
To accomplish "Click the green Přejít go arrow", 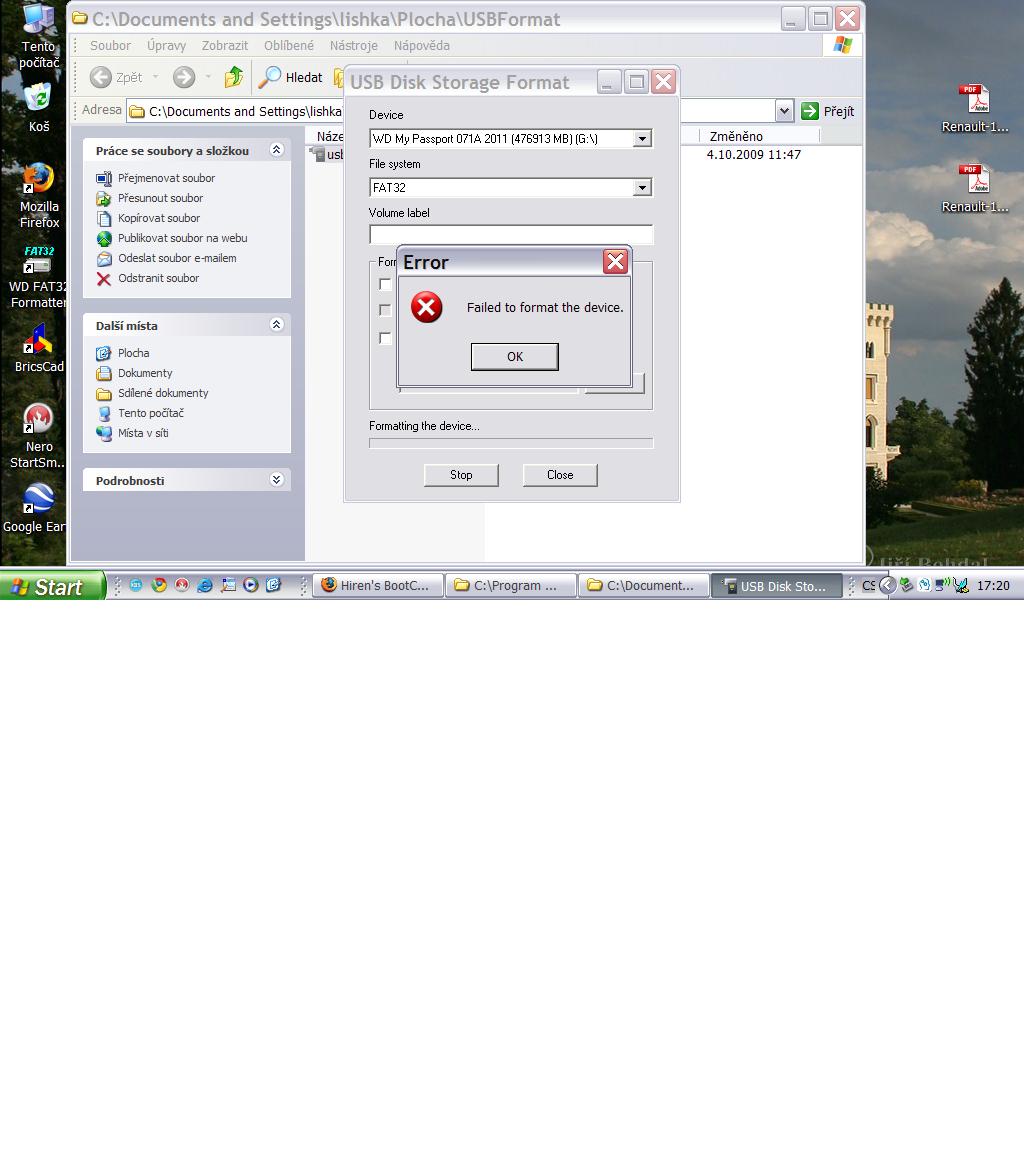I will pyautogui.click(x=810, y=111).
